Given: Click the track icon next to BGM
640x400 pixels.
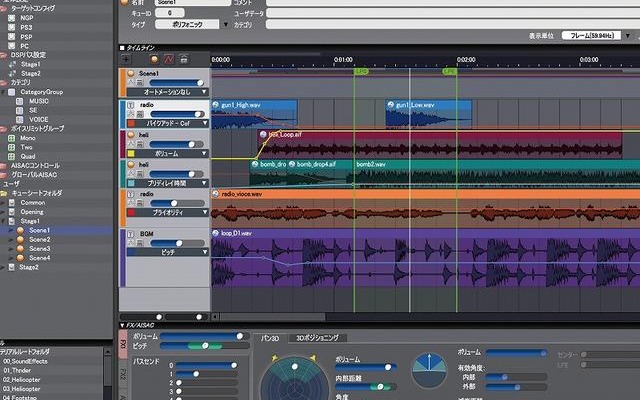Looking at the screenshot, I should [x=131, y=234].
